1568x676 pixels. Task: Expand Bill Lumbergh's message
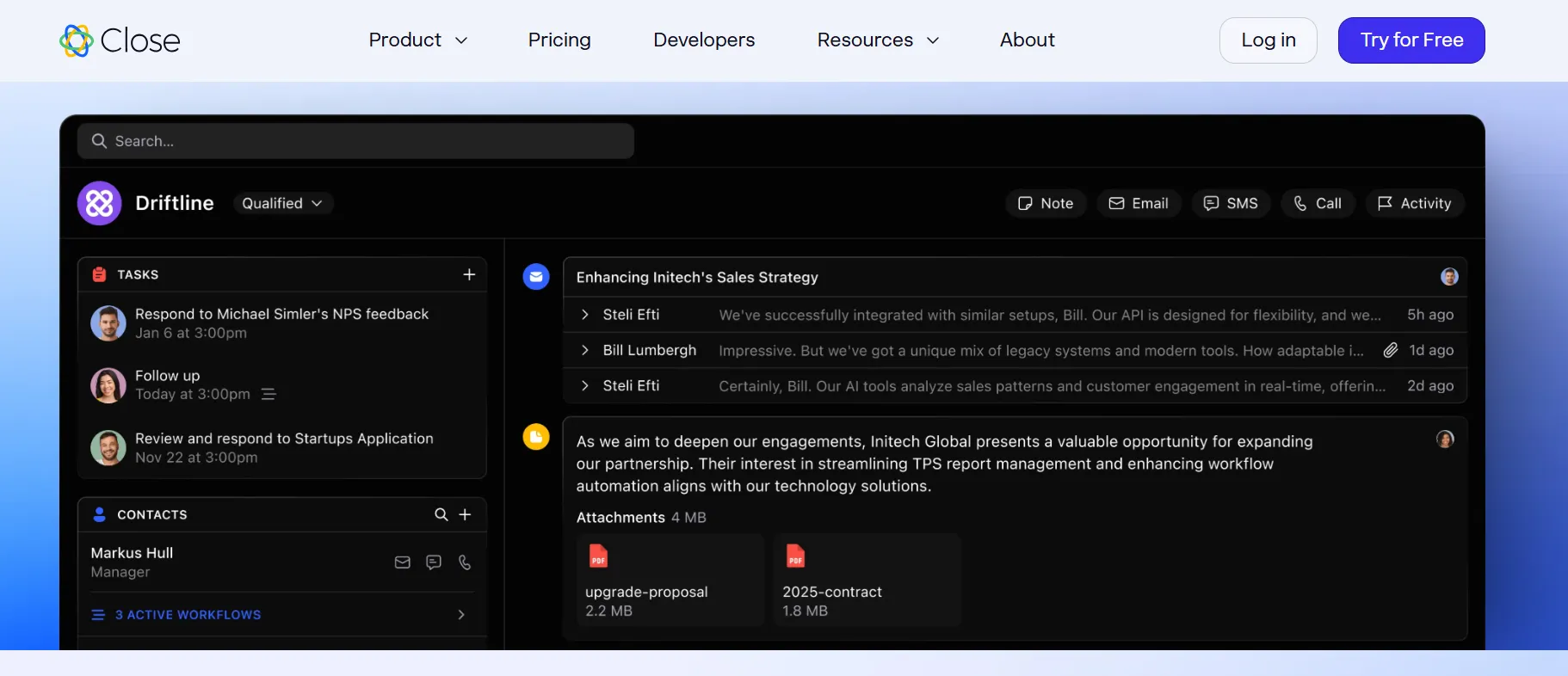click(x=584, y=350)
